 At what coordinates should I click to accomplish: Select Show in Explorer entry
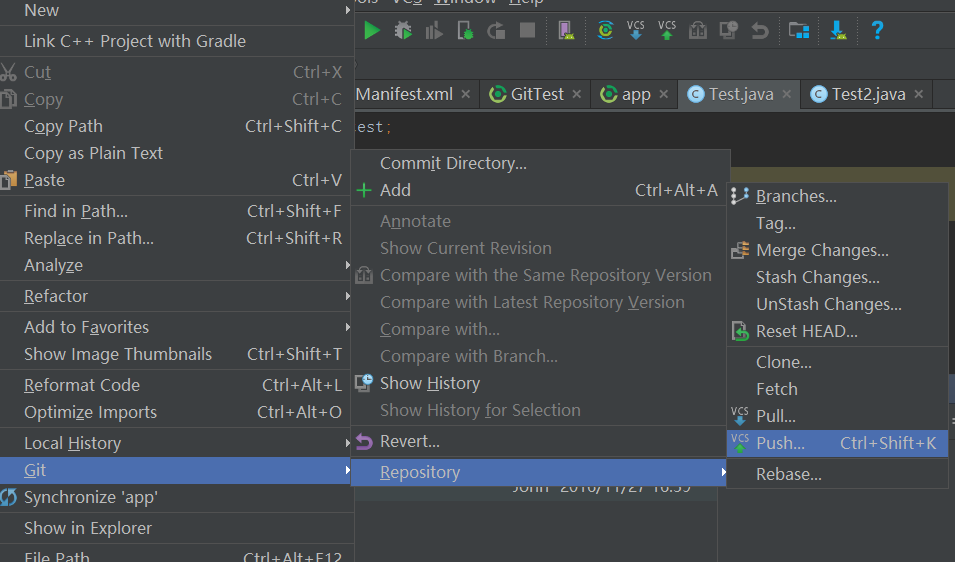coord(177,528)
